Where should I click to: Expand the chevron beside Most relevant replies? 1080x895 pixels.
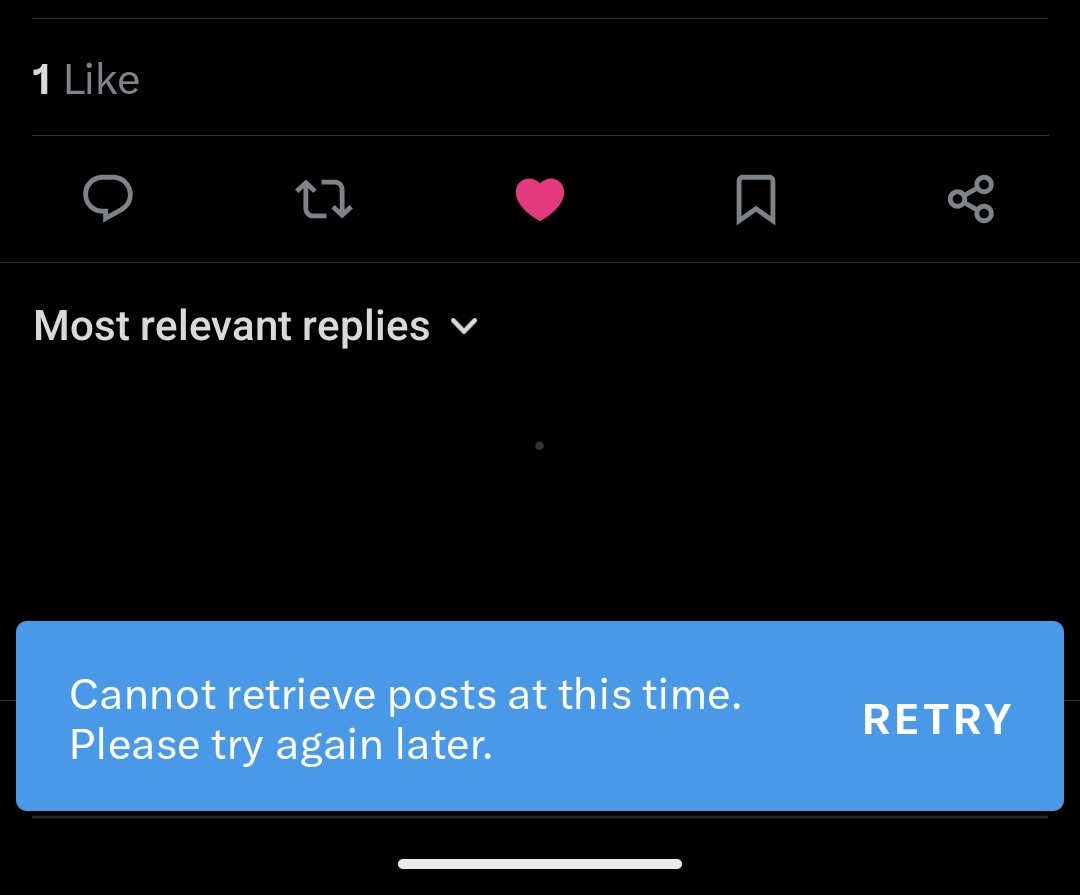tap(464, 326)
